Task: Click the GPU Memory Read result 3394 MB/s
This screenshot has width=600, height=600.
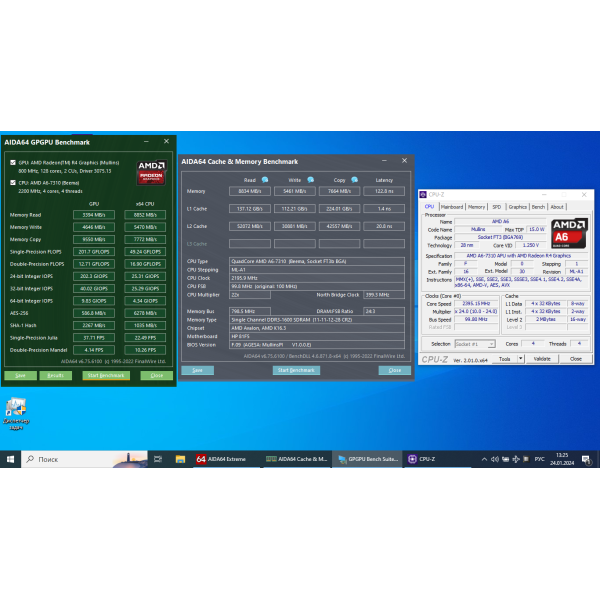Action: (x=94, y=215)
